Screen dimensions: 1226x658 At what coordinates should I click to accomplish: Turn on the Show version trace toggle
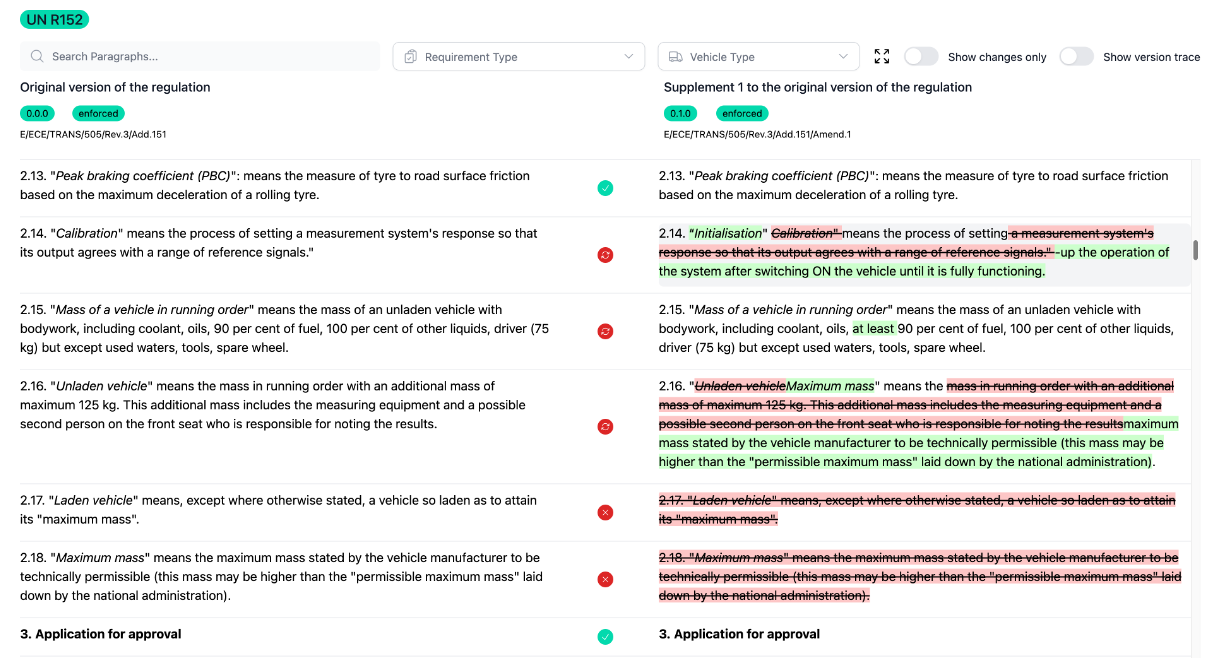[x=1076, y=56]
